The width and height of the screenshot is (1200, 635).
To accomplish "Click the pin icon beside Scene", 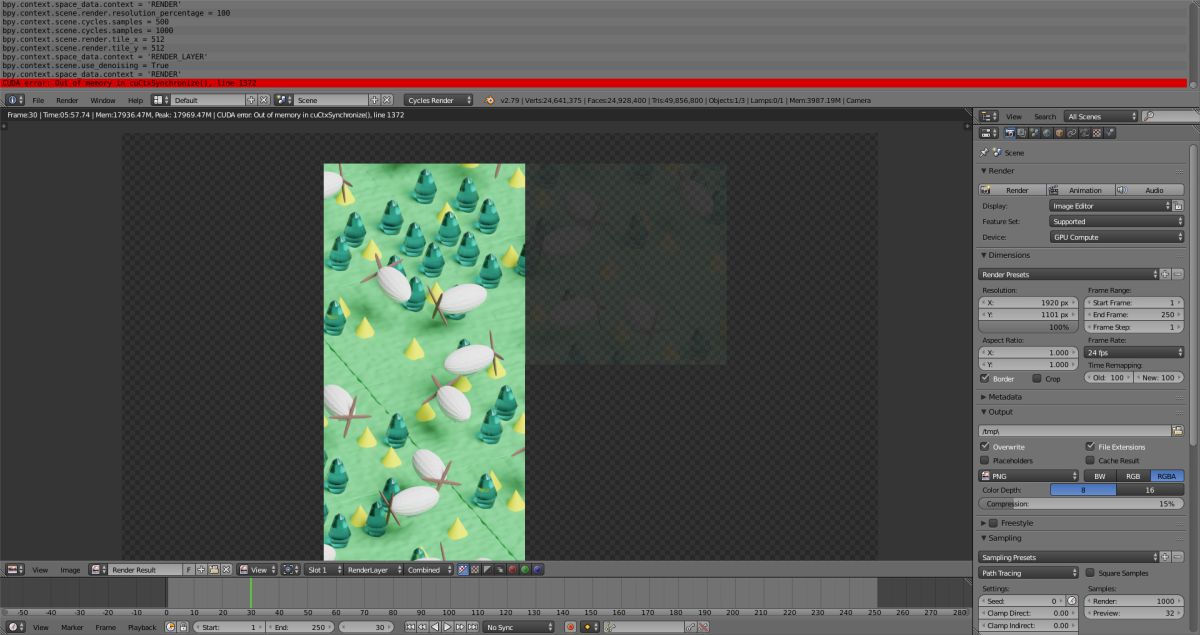I will pyautogui.click(x=984, y=153).
